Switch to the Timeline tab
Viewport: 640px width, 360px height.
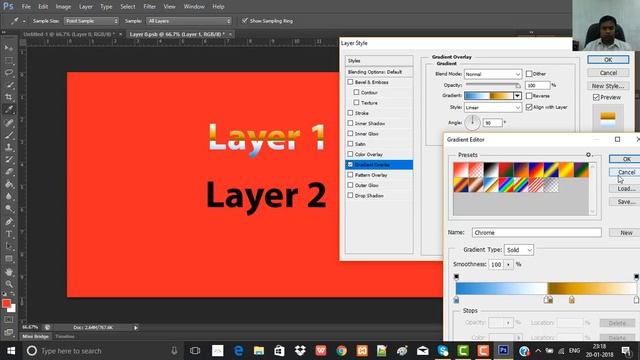[65, 336]
